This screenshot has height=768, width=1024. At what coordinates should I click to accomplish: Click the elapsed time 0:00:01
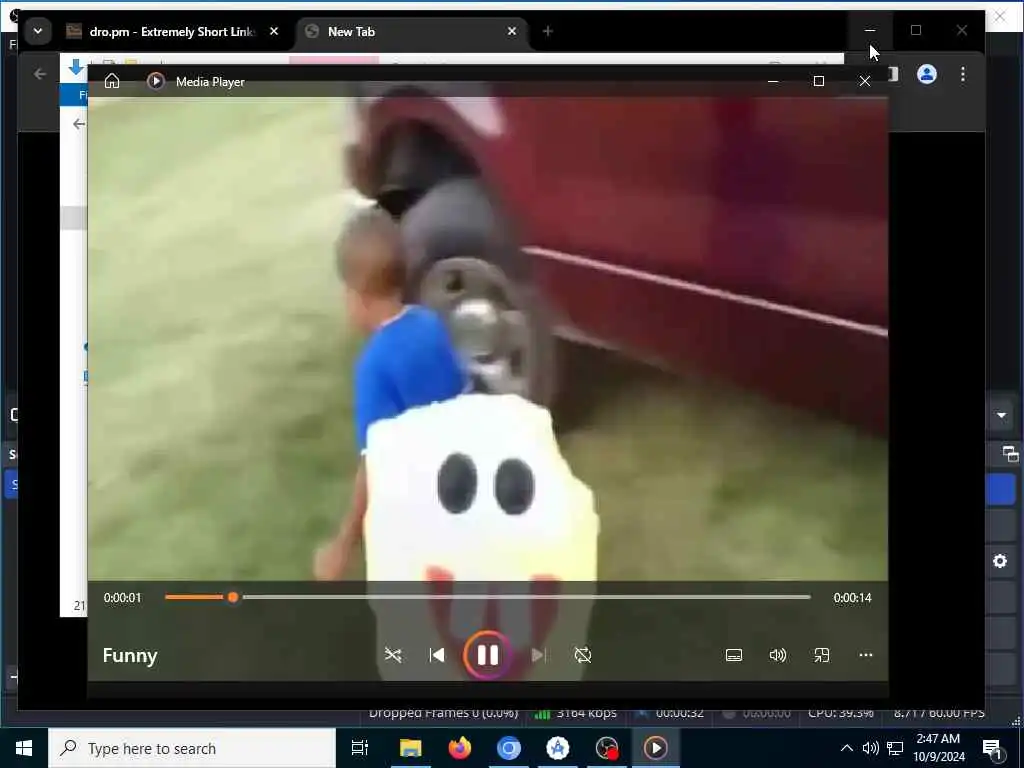click(122, 598)
